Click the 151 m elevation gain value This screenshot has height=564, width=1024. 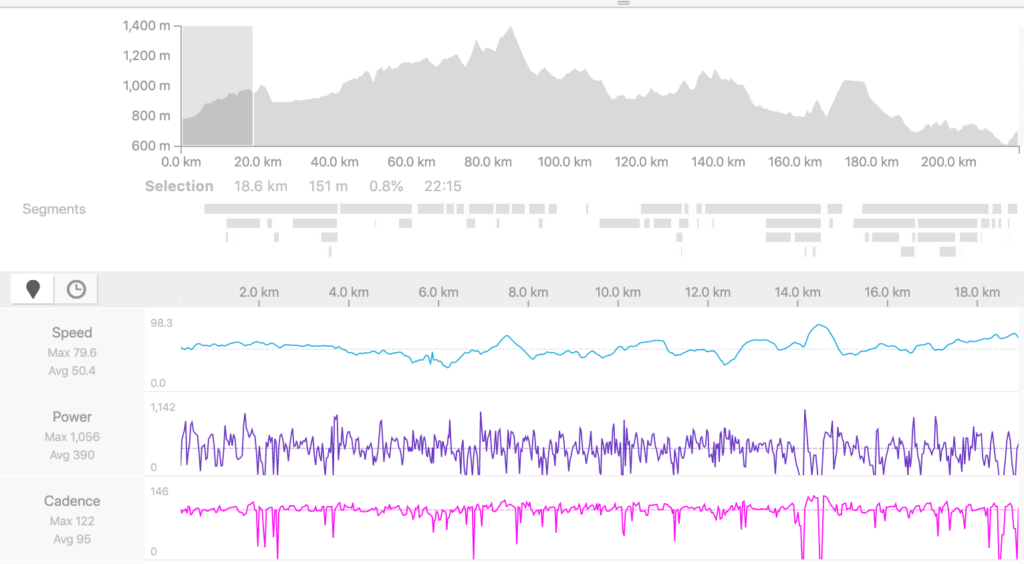coord(328,187)
